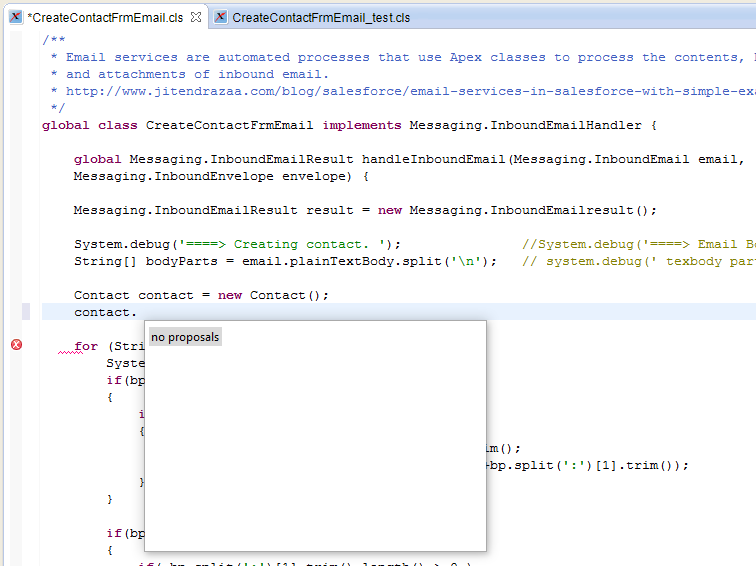Click the '// system.debug(' texbody' comment
This screenshot has width=756, height=566.
(x=639, y=262)
